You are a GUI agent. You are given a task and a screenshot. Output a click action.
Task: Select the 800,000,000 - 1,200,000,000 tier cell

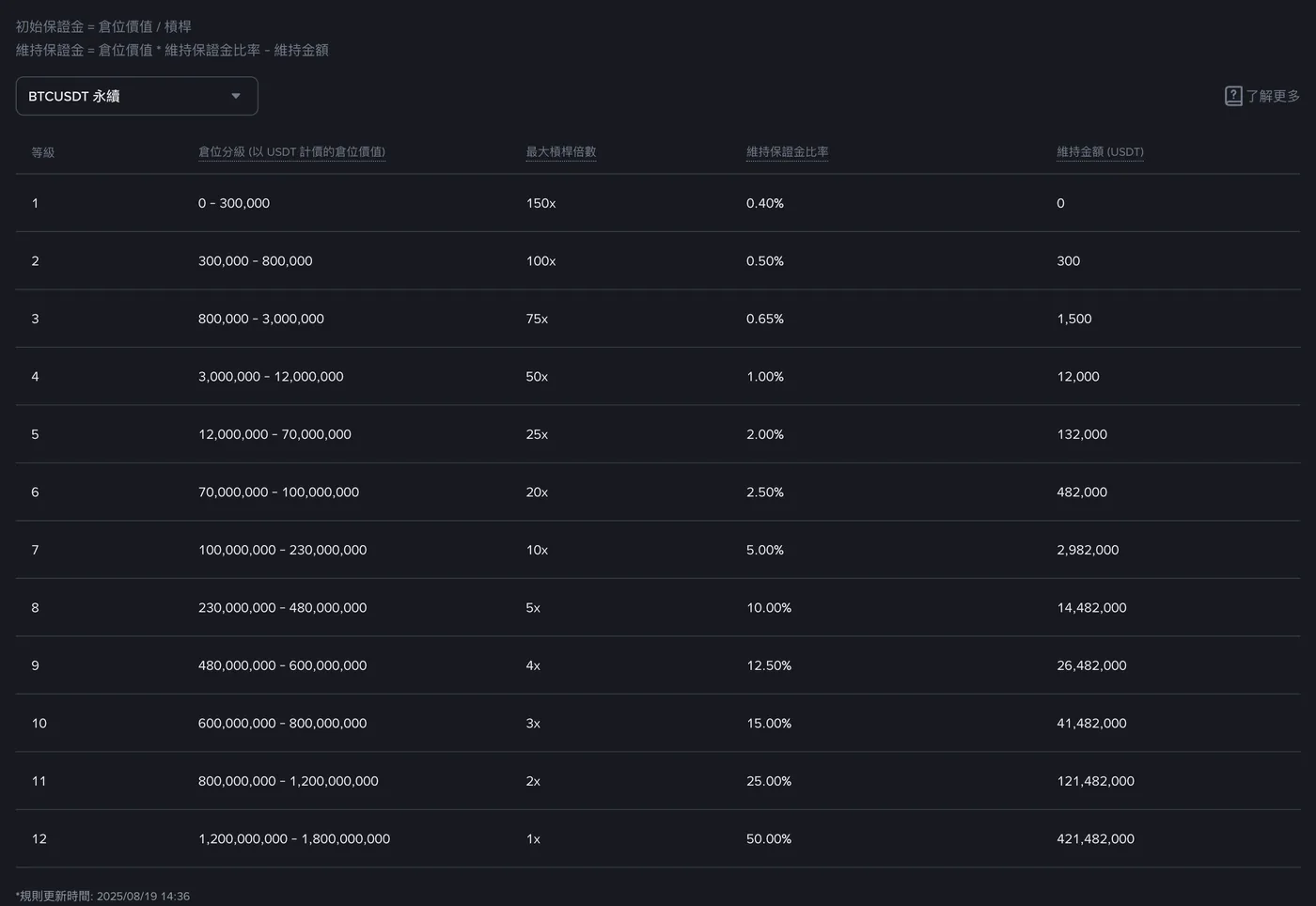click(289, 781)
